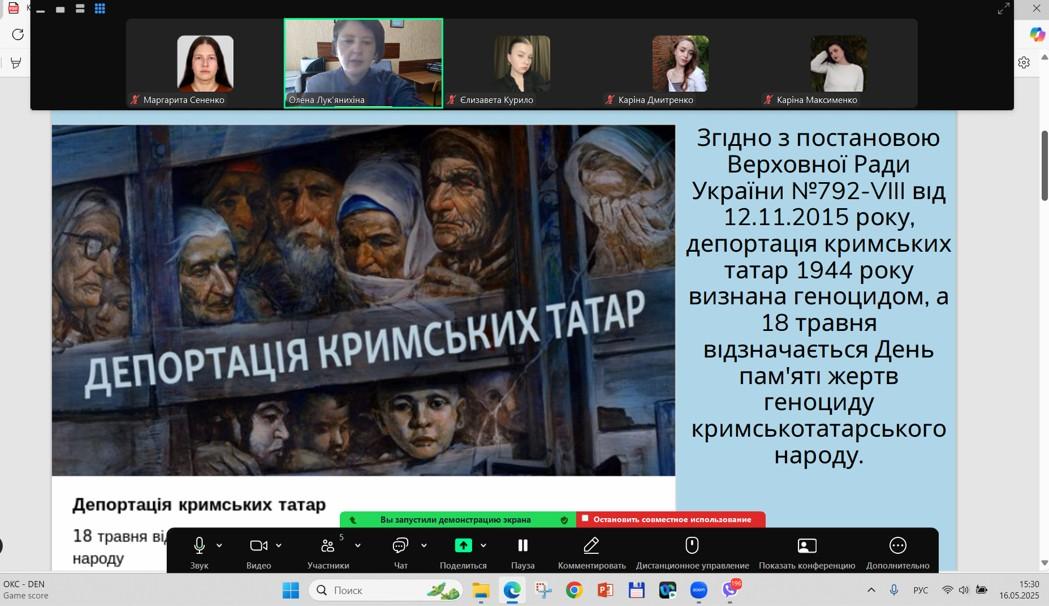Click Показать конференцию button
Screen dimensions: 1049x606
coord(807,552)
